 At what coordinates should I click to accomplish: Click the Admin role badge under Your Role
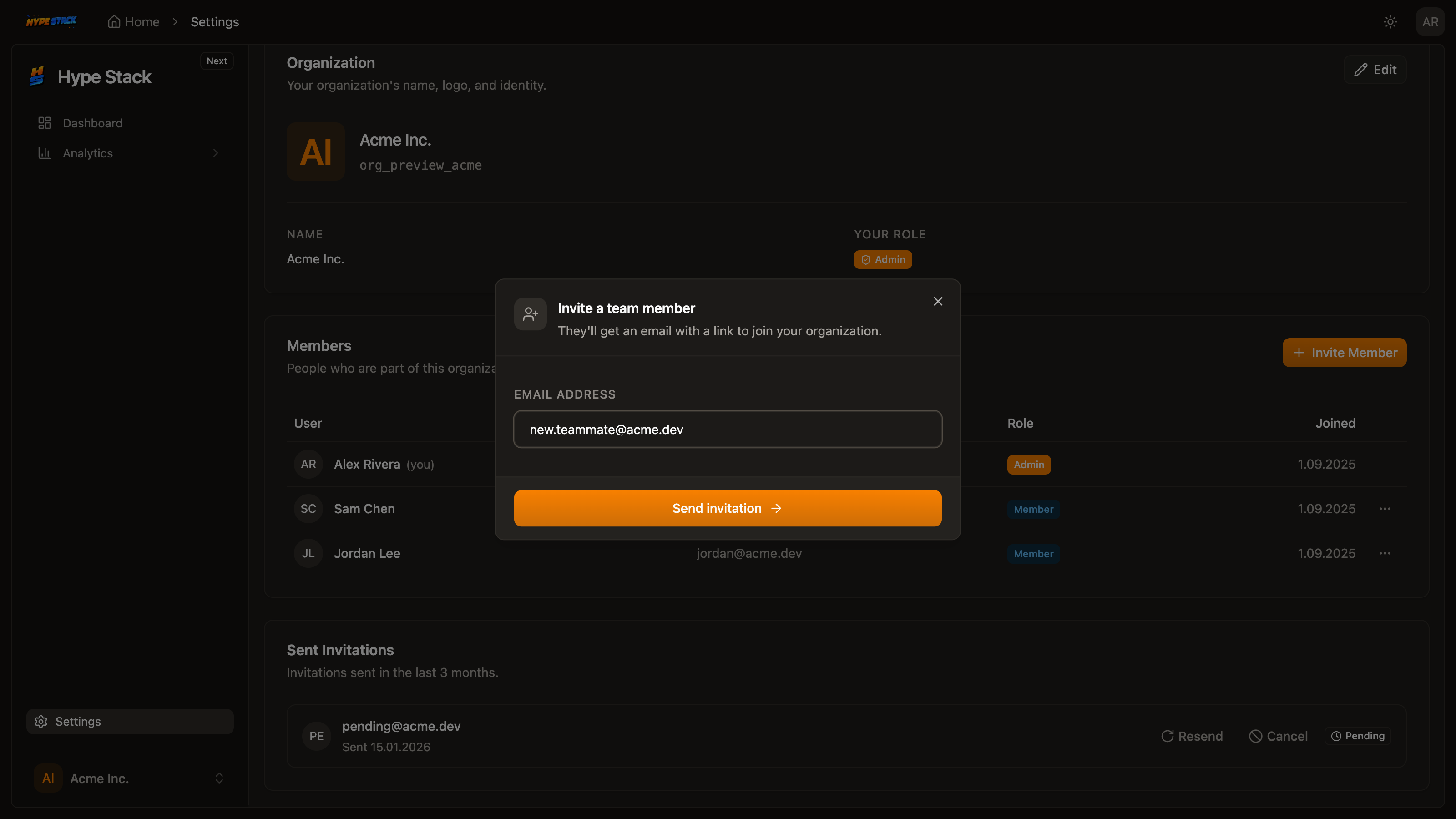tap(883, 259)
